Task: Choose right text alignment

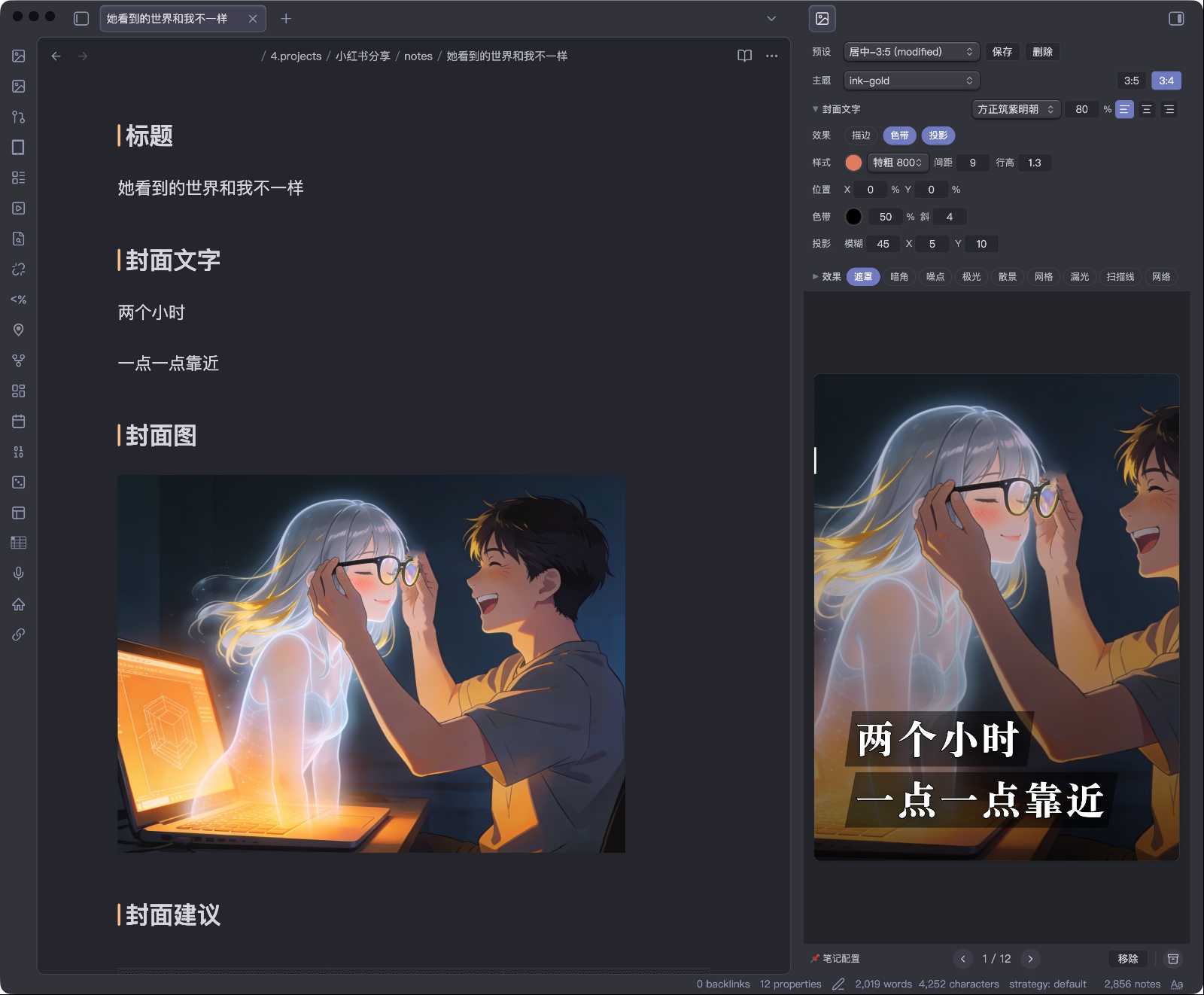Action: [1169, 109]
